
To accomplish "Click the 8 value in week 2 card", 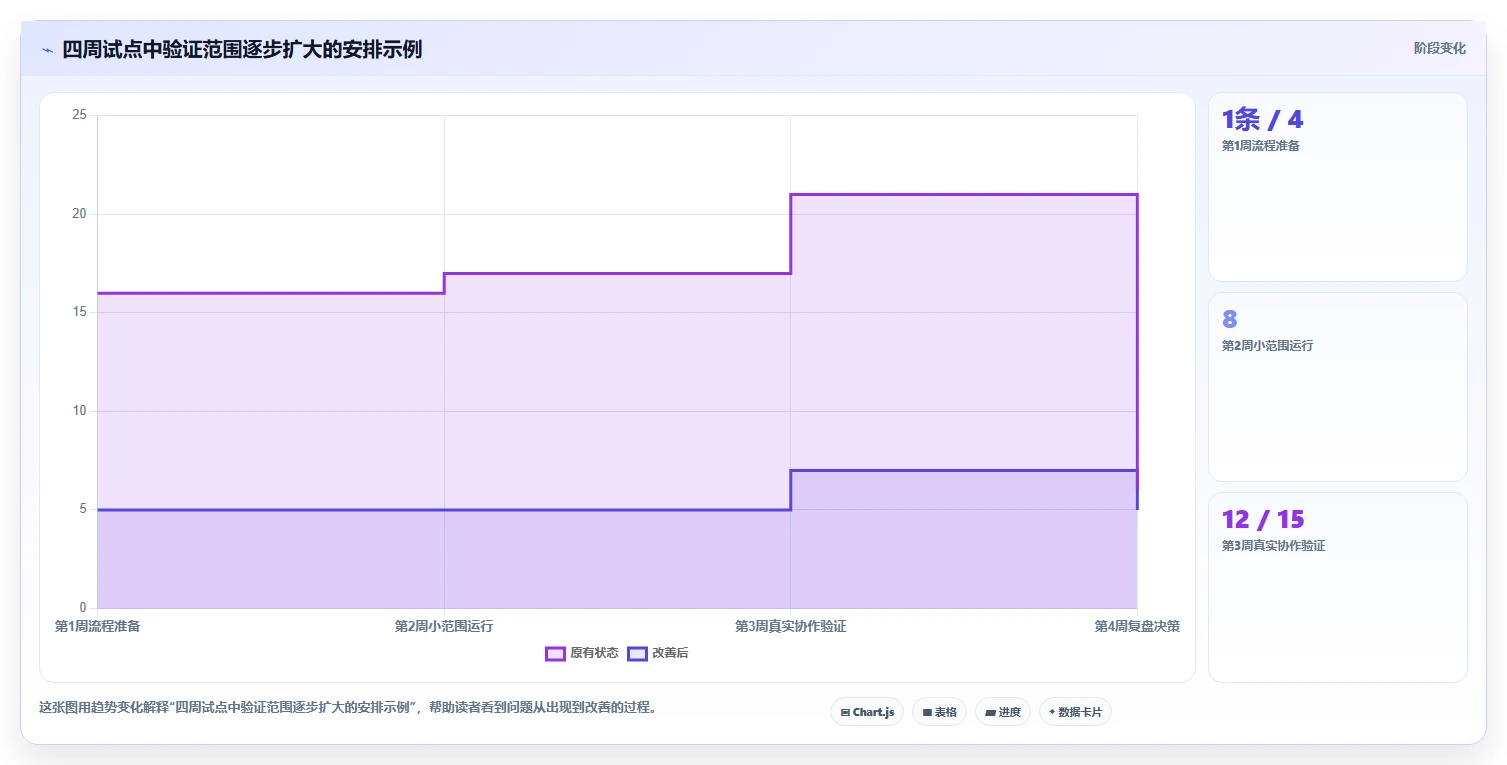I will tap(1230, 319).
